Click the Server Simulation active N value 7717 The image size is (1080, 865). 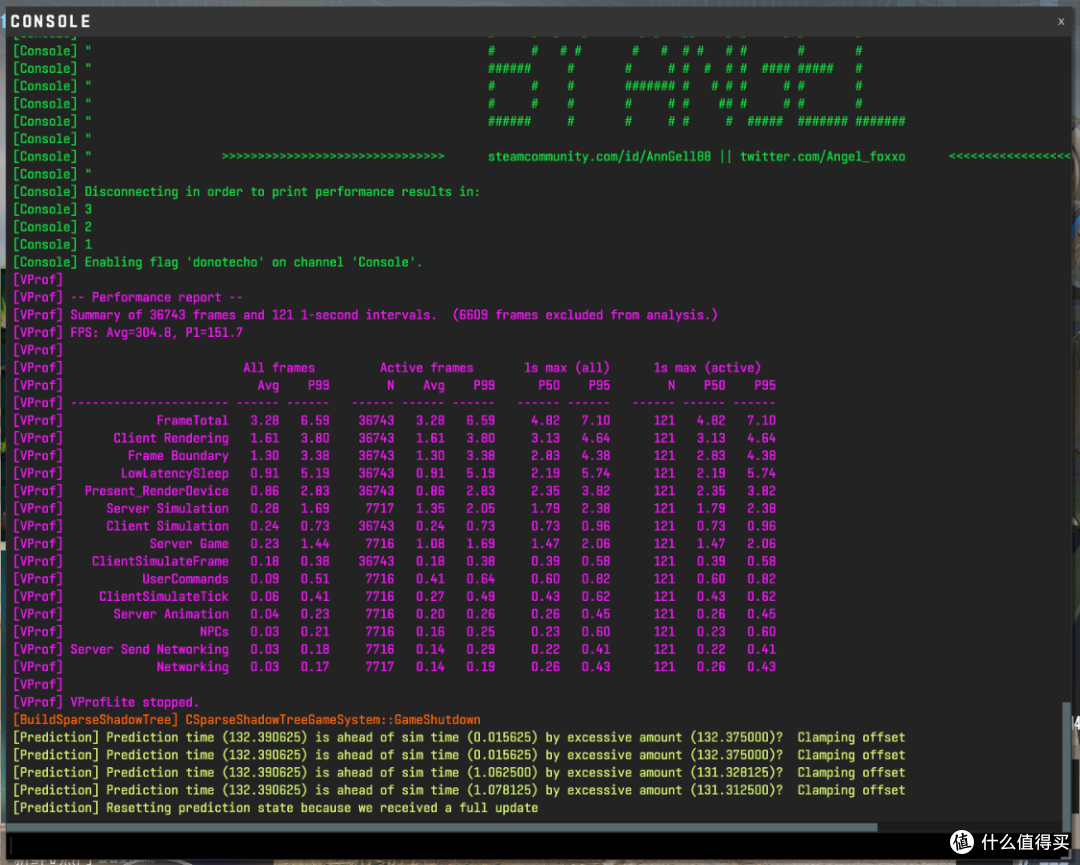pos(380,509)
